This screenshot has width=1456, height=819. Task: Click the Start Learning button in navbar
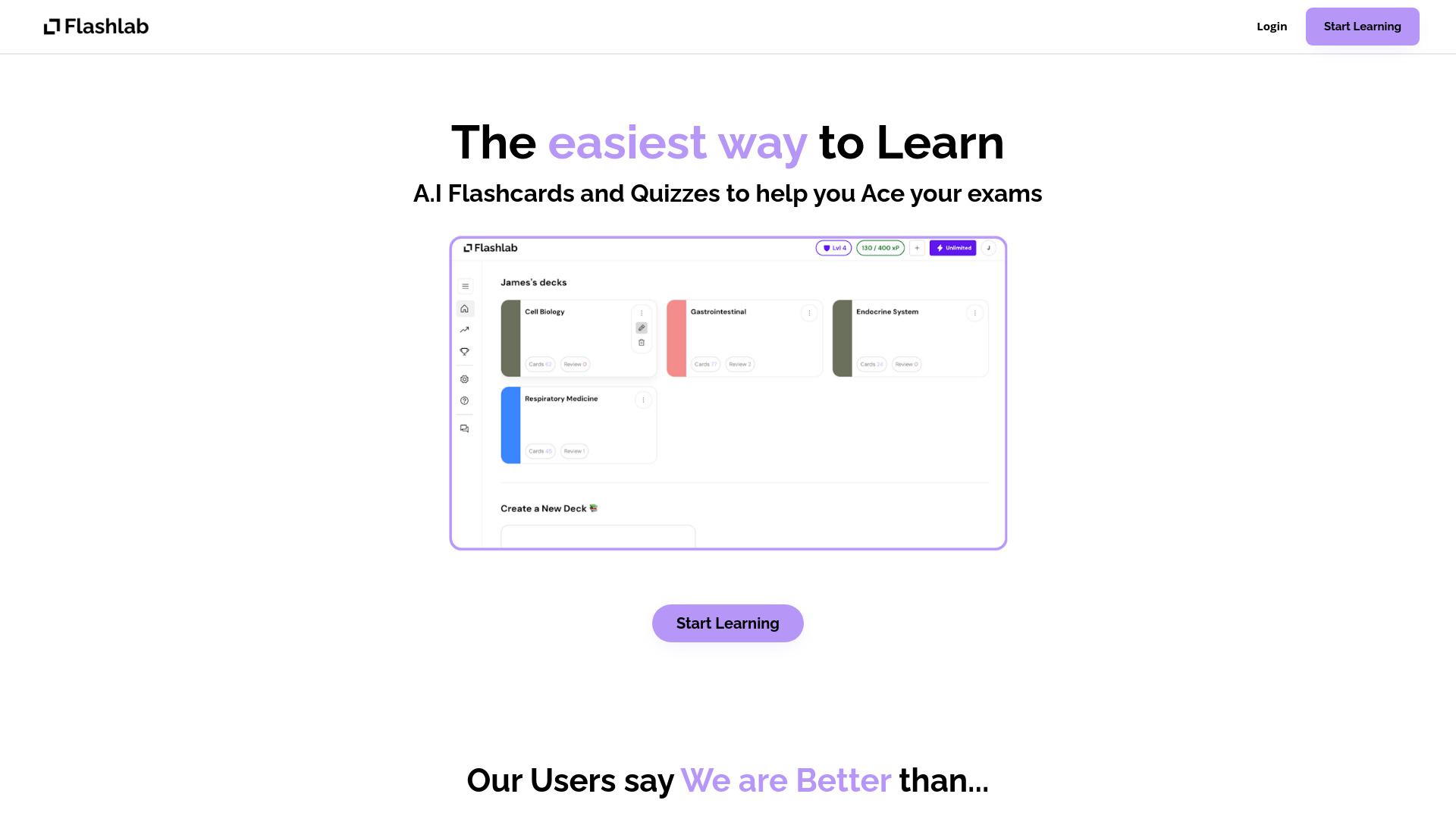1362,26
